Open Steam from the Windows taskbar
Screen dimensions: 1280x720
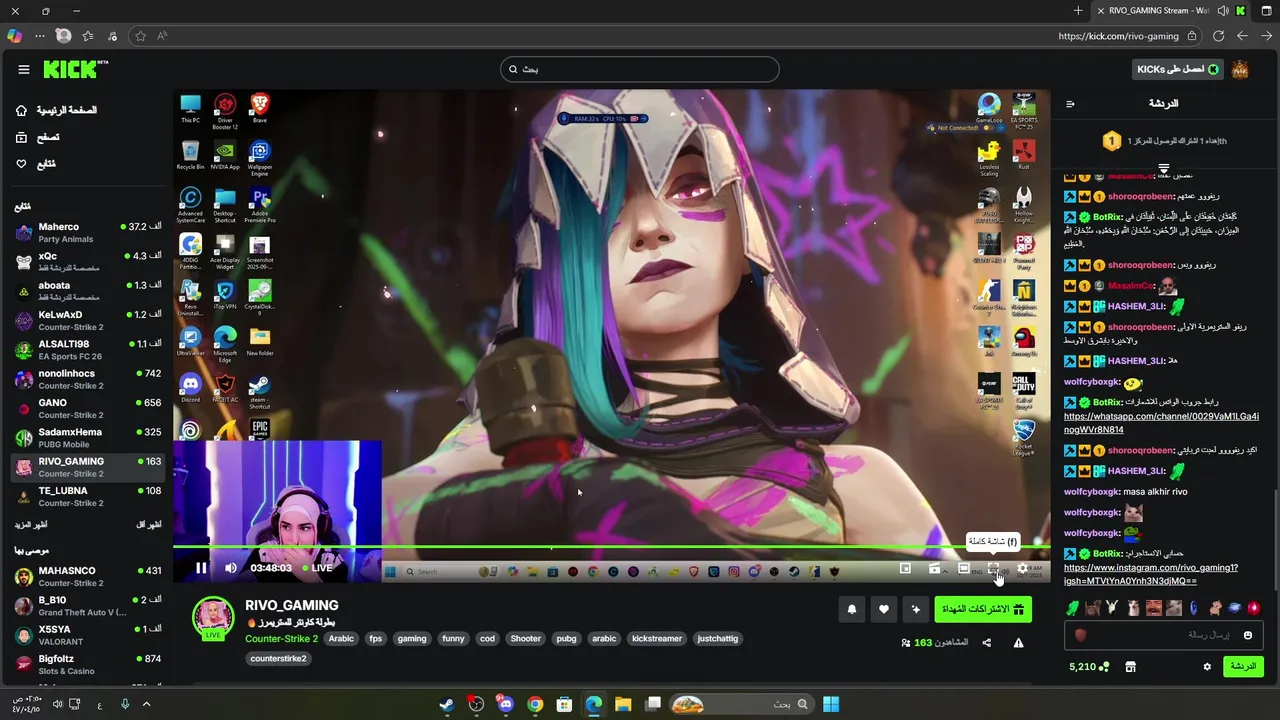pyautogui.click(x=446, y=704)
